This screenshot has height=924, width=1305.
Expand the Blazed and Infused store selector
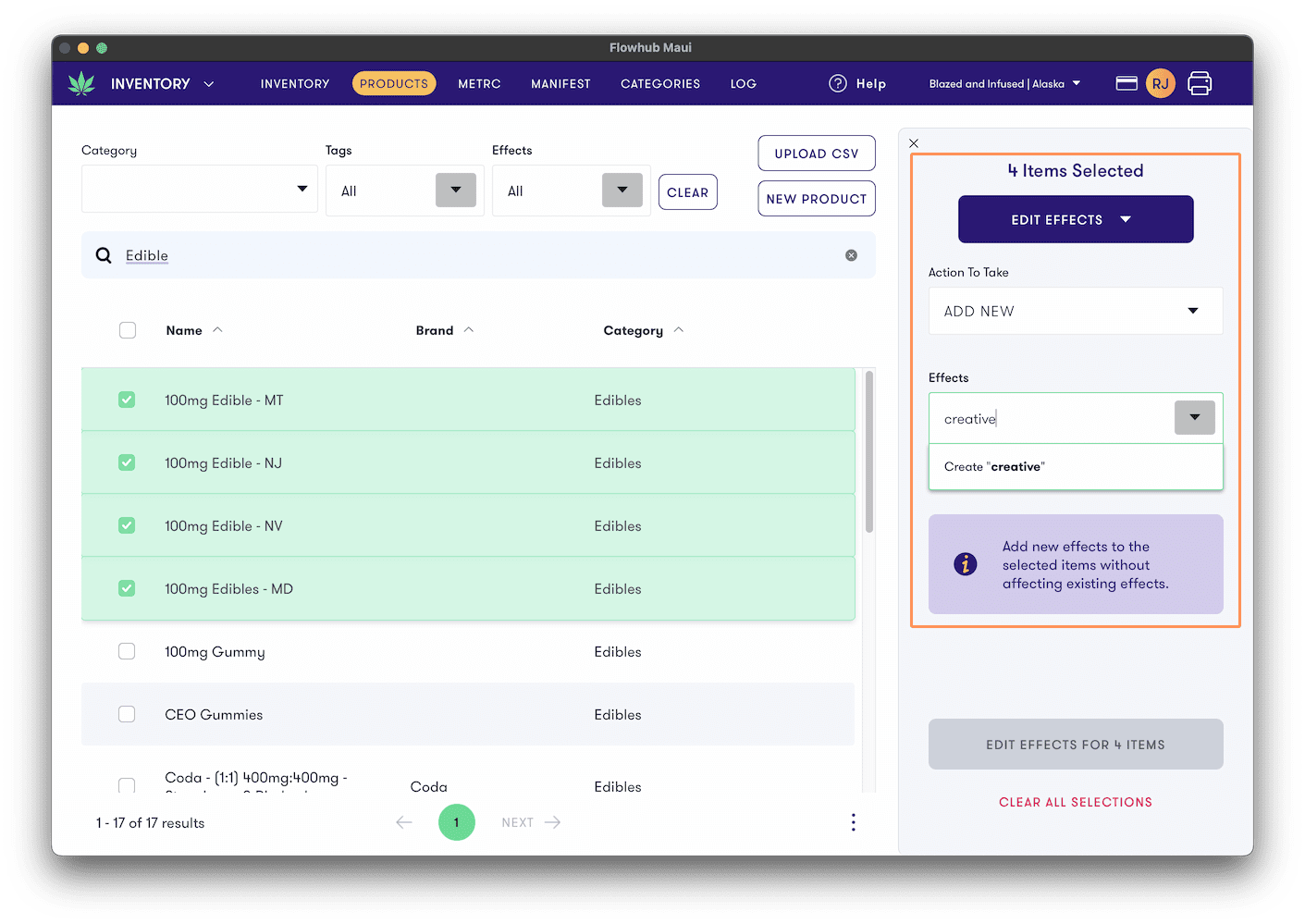(x=1004, y=83)
